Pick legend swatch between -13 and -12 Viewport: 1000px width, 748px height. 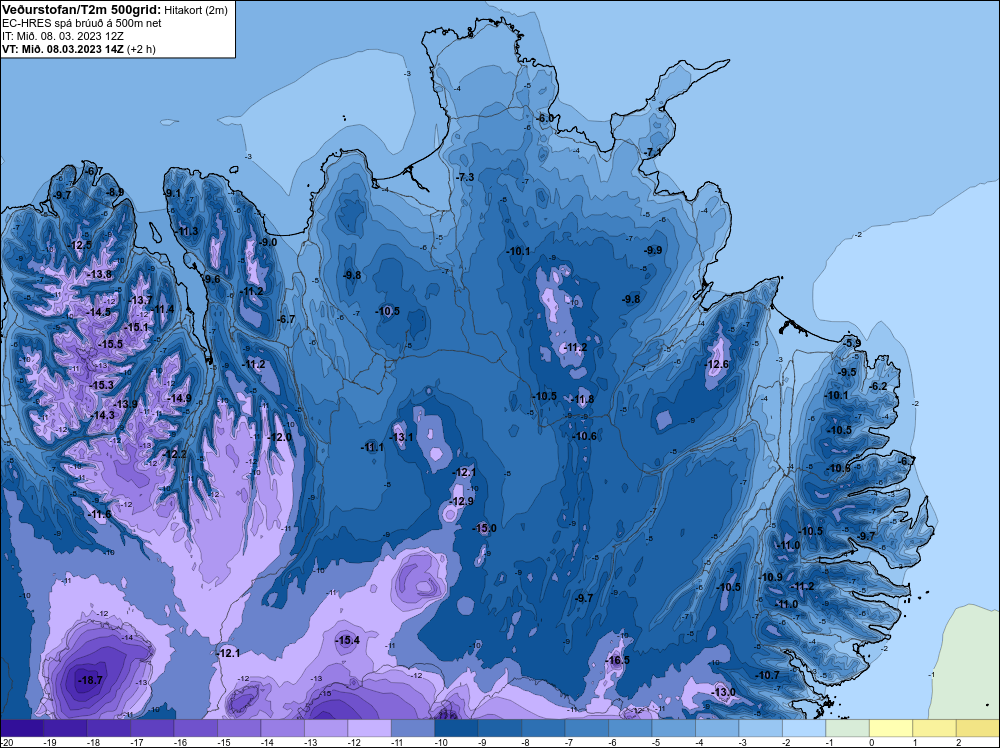tap(326, 728)
